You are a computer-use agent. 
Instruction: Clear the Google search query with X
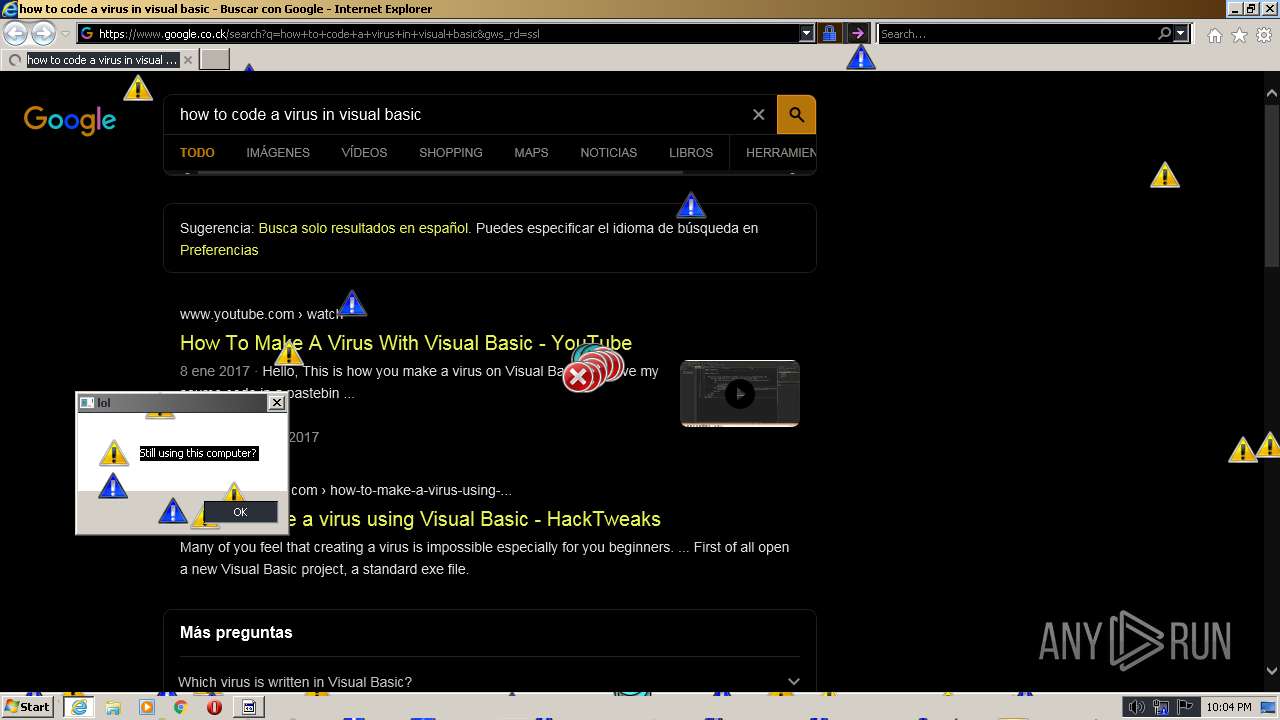coord(758,115)
